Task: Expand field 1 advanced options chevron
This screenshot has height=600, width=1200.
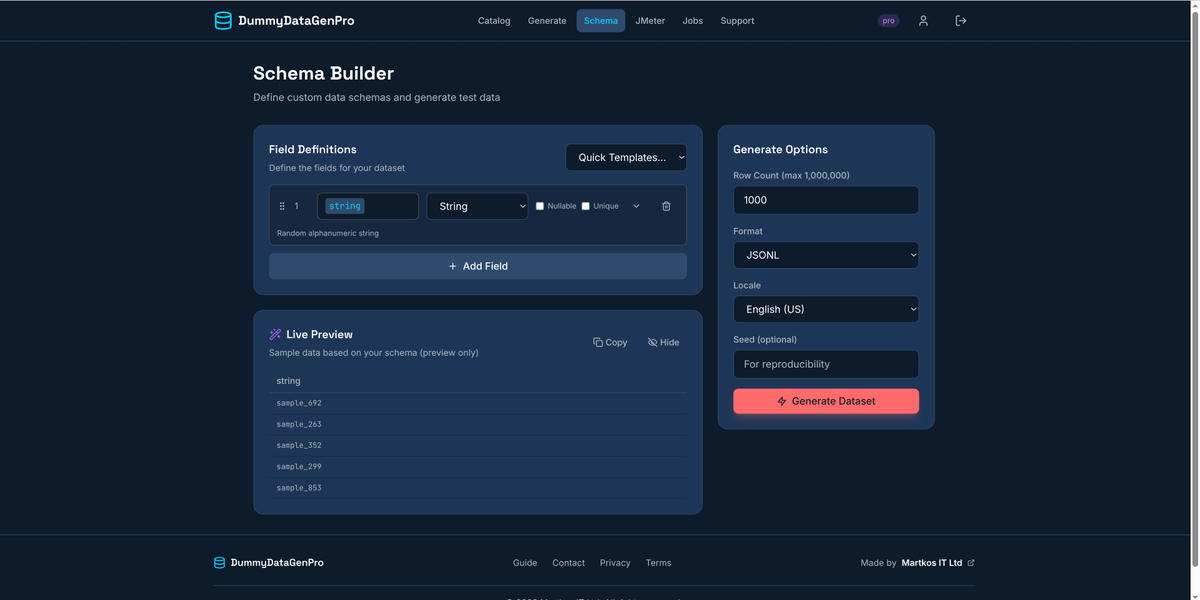Action: 636,206
